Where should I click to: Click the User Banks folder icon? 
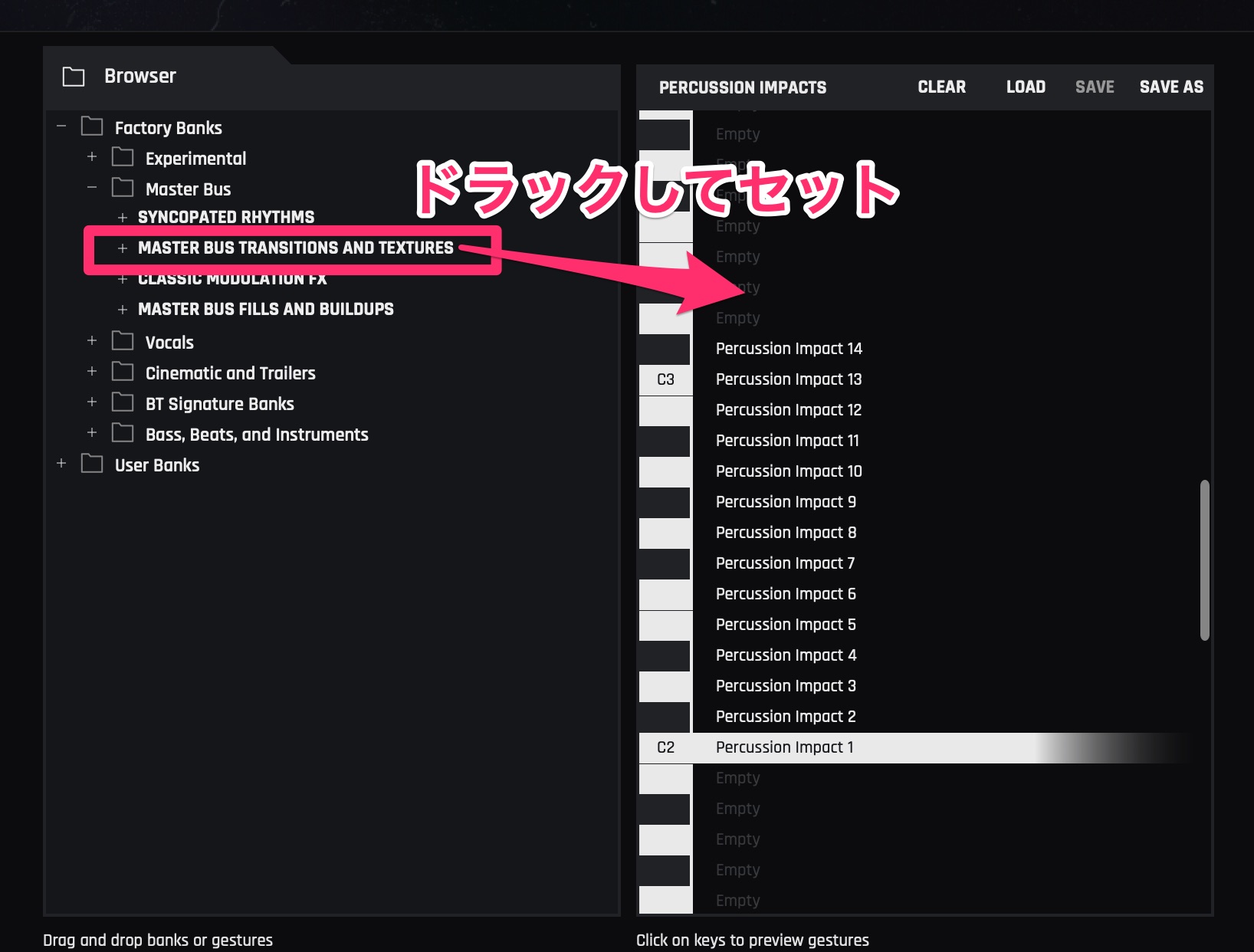tap(92, 465)
